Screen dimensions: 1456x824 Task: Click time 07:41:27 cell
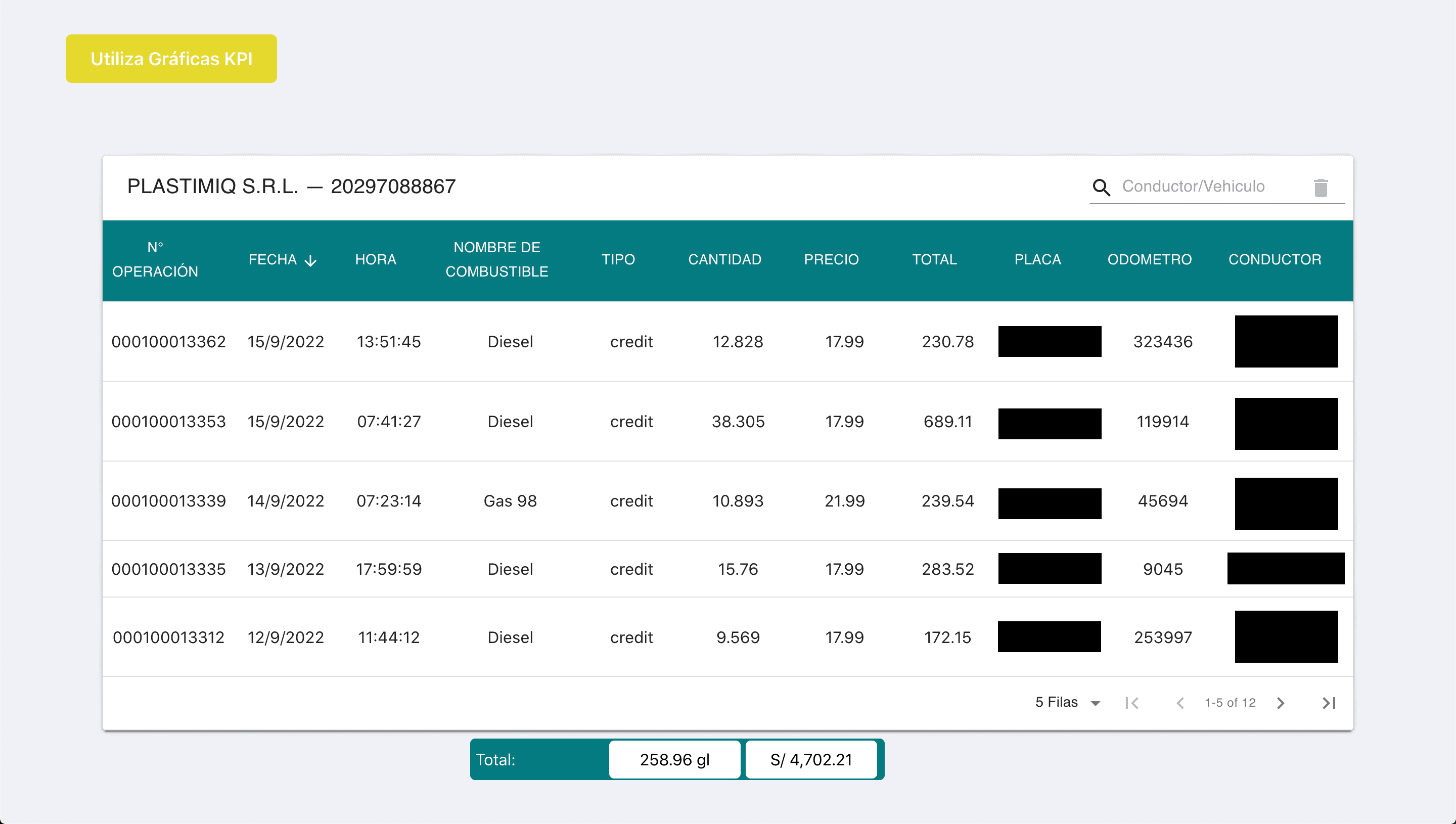tap(389, 422)
